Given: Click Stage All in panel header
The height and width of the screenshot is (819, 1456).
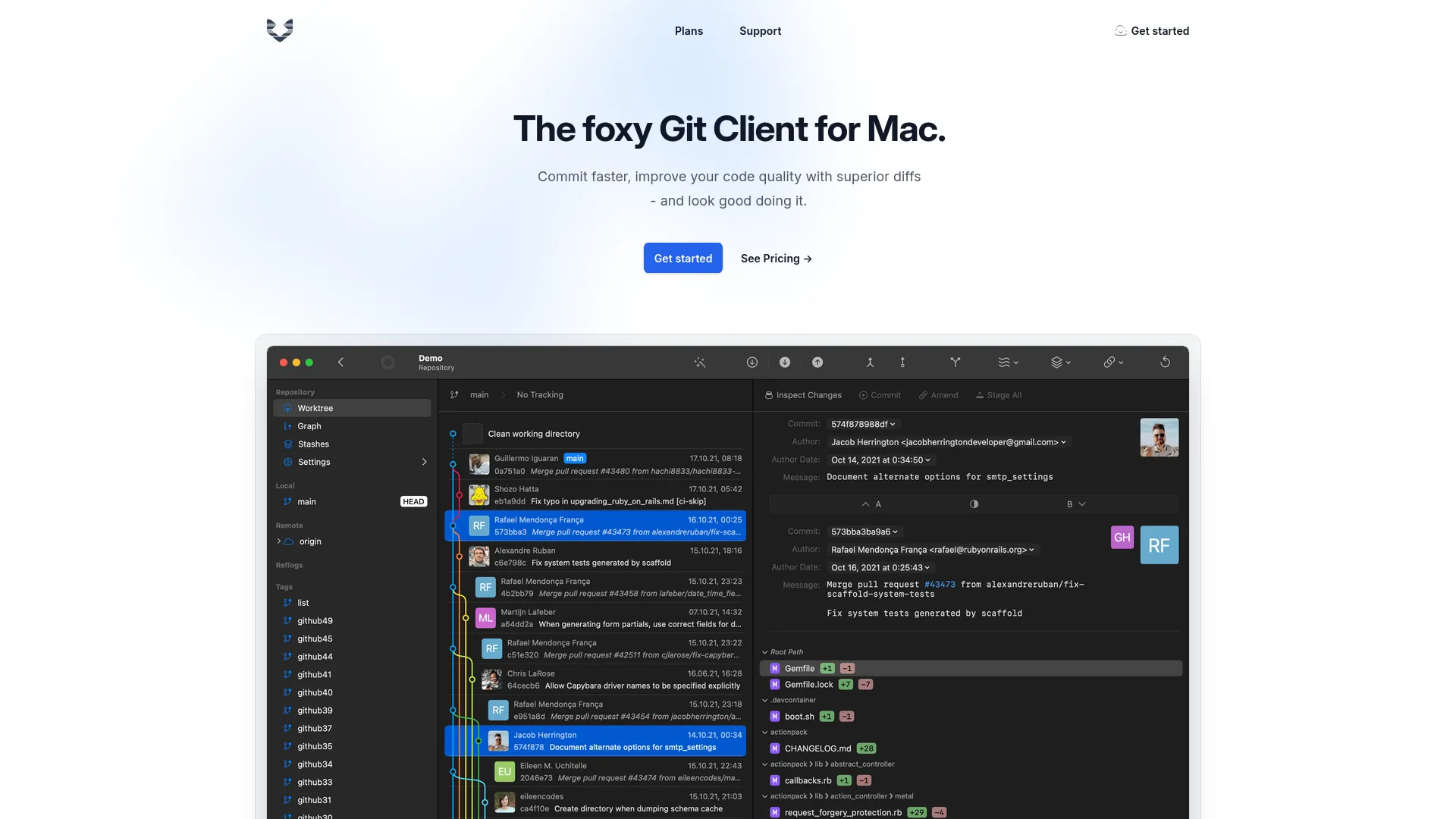Looking at the screenshot, I should coord(998,395).
